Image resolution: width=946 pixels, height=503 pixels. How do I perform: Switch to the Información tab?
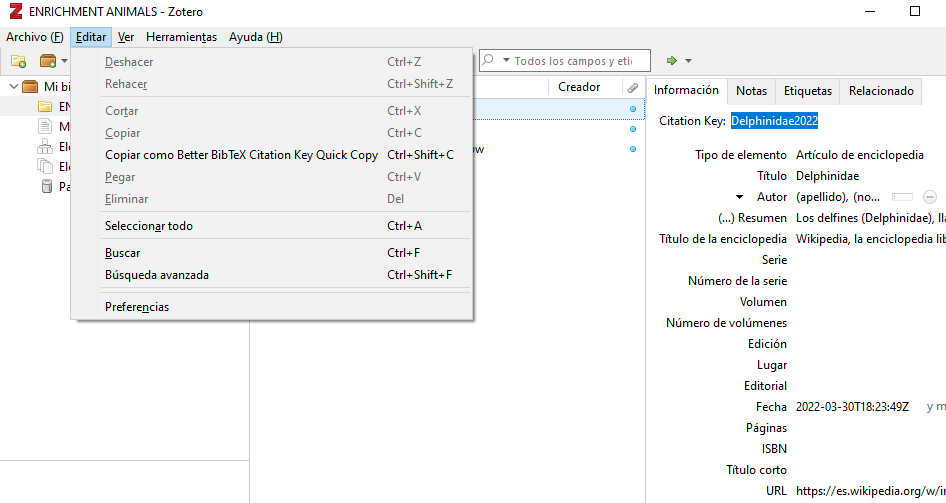686,90
